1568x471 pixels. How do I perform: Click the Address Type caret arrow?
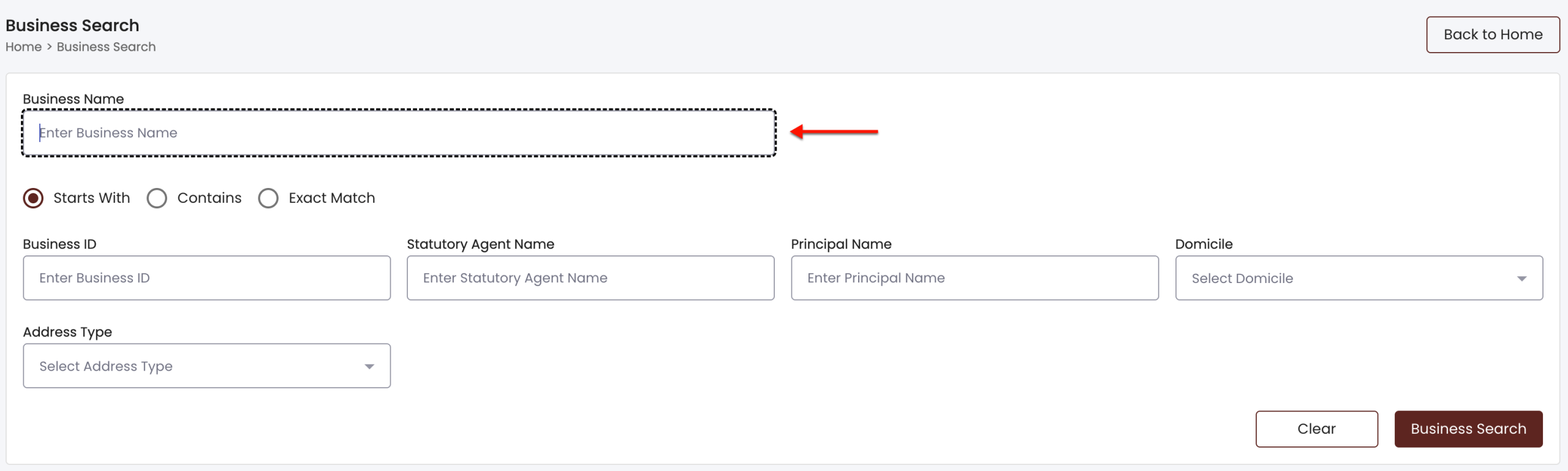point(369,366)
